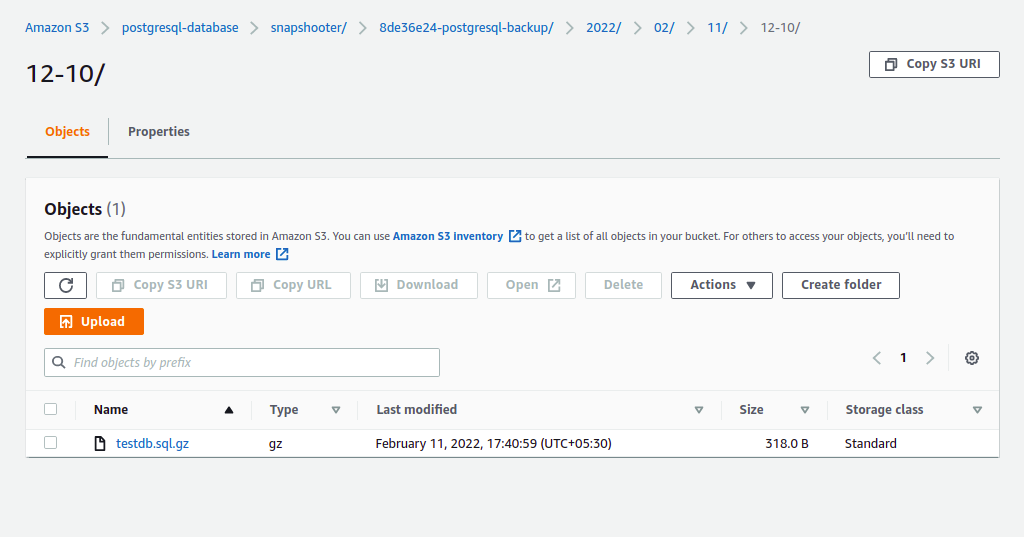Viewport: 1024px width, 537px height.
Task: Follow the Amazon S3 inventory link
Action: 448,236
